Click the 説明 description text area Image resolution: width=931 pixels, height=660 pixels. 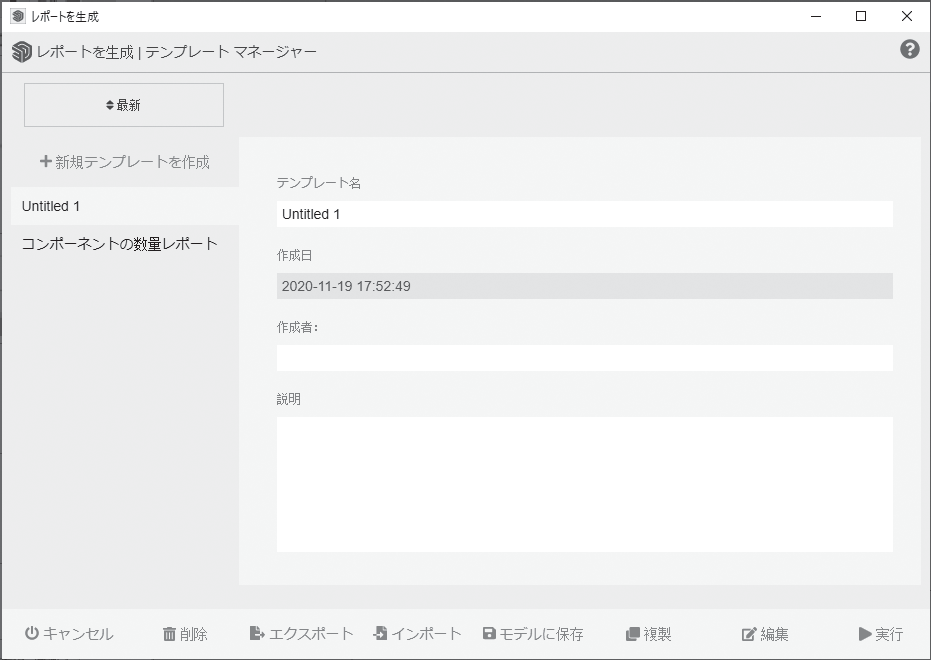point(585,483)
